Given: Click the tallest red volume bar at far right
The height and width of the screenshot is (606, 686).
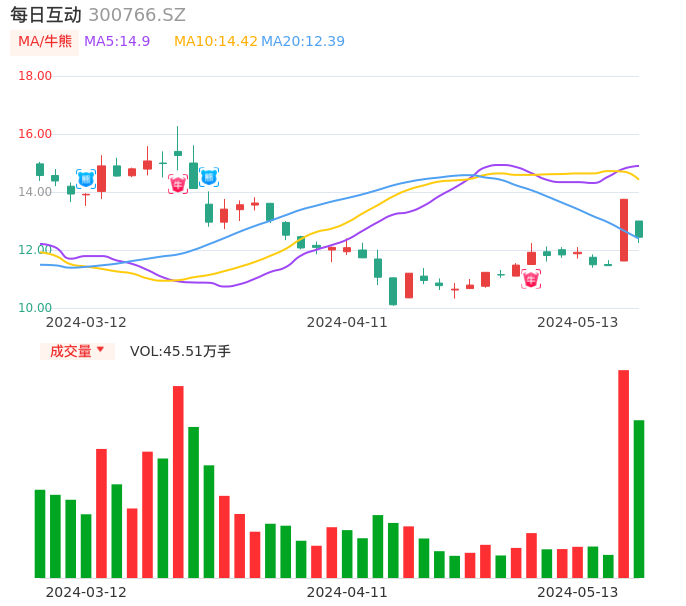Looking at the screenshot, I should coord(624,473).
